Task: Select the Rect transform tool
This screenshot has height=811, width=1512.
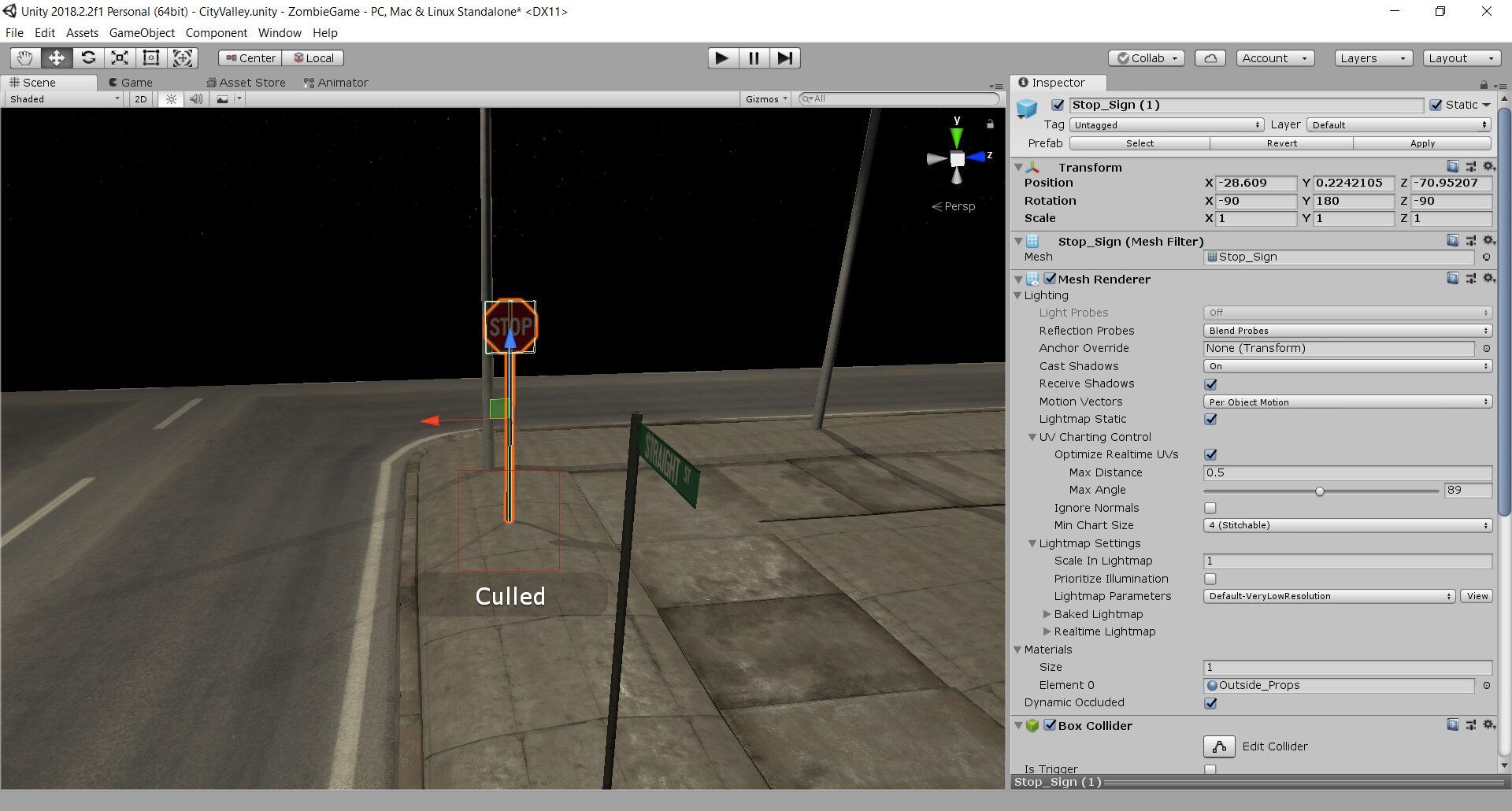Action: point(150,57)
